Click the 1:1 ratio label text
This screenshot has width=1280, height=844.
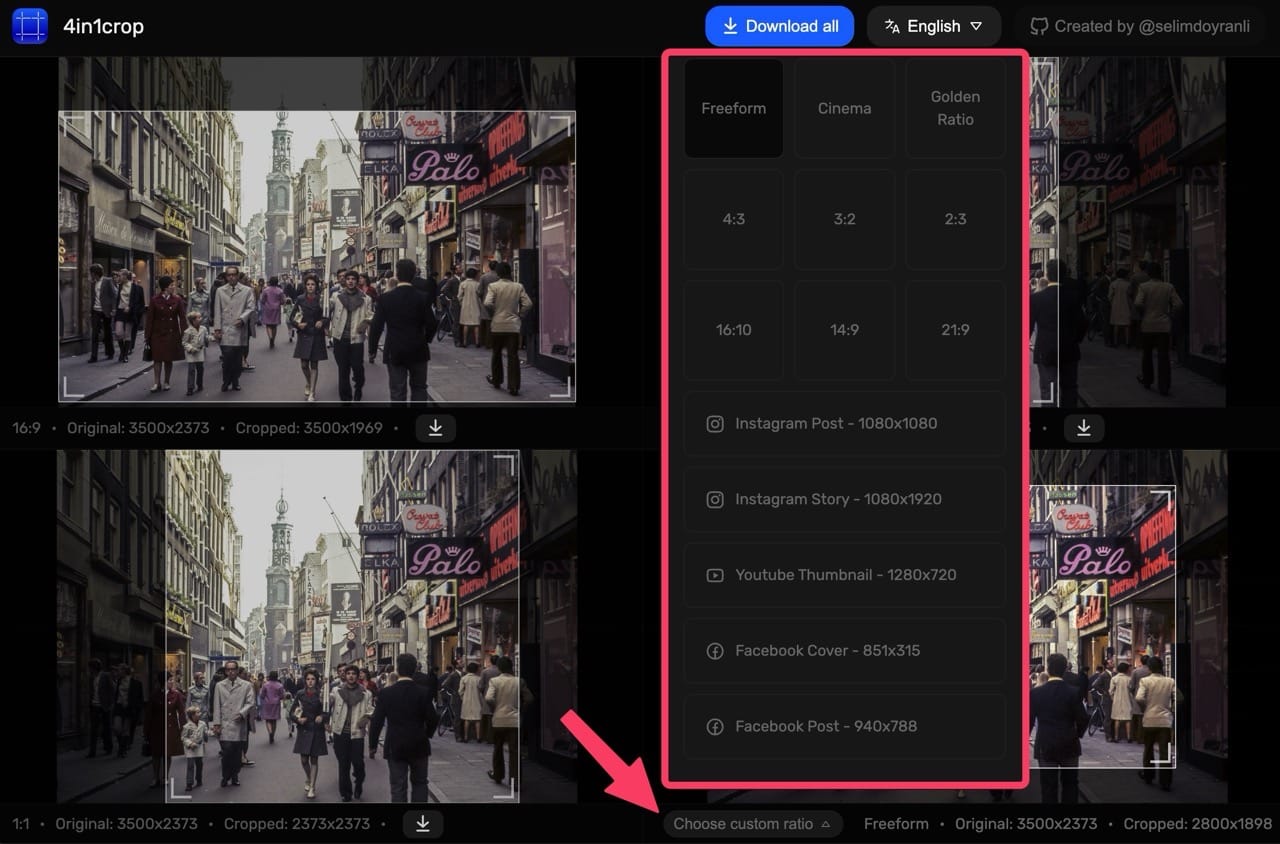tap(21, 824)
